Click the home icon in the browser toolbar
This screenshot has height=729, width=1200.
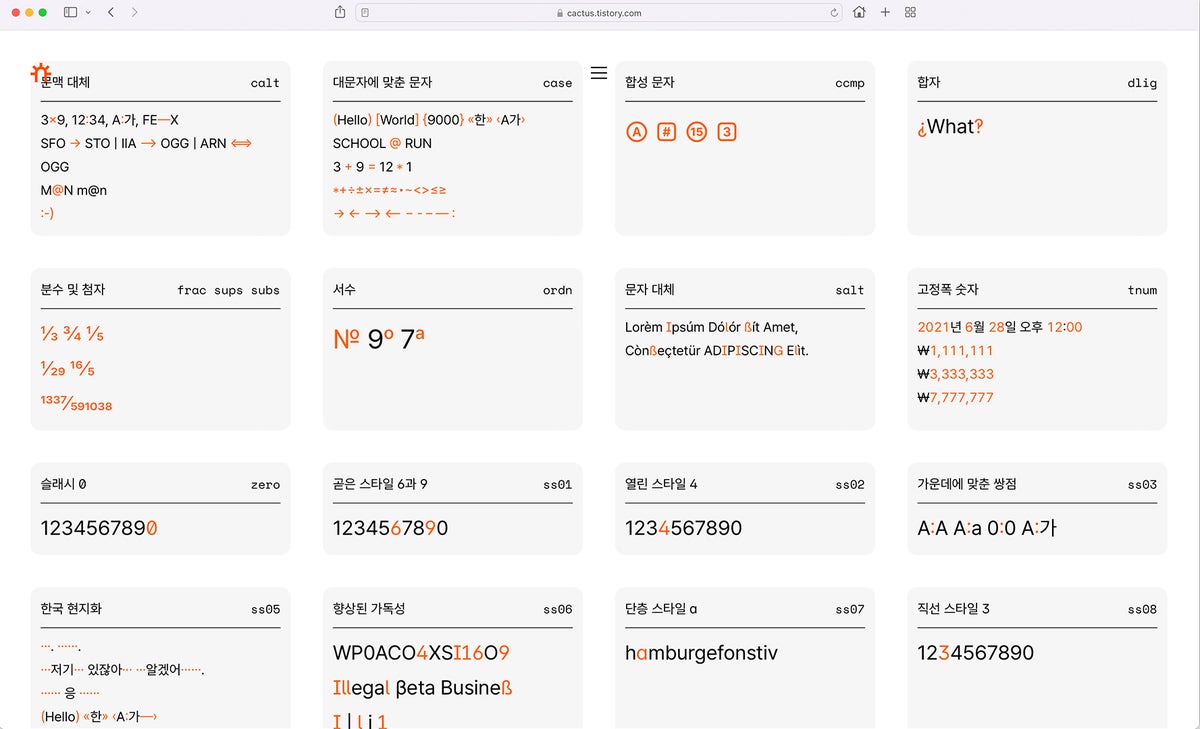(x=858, y=13)
